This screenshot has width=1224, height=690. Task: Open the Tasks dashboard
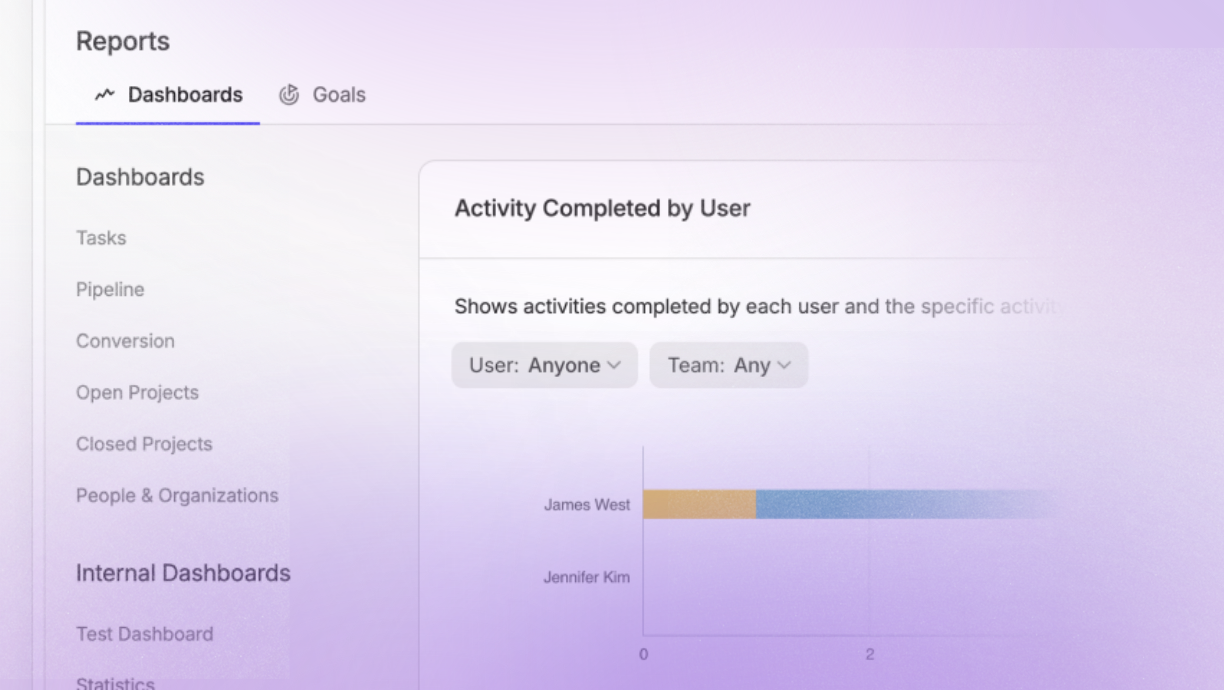[100, 238]
